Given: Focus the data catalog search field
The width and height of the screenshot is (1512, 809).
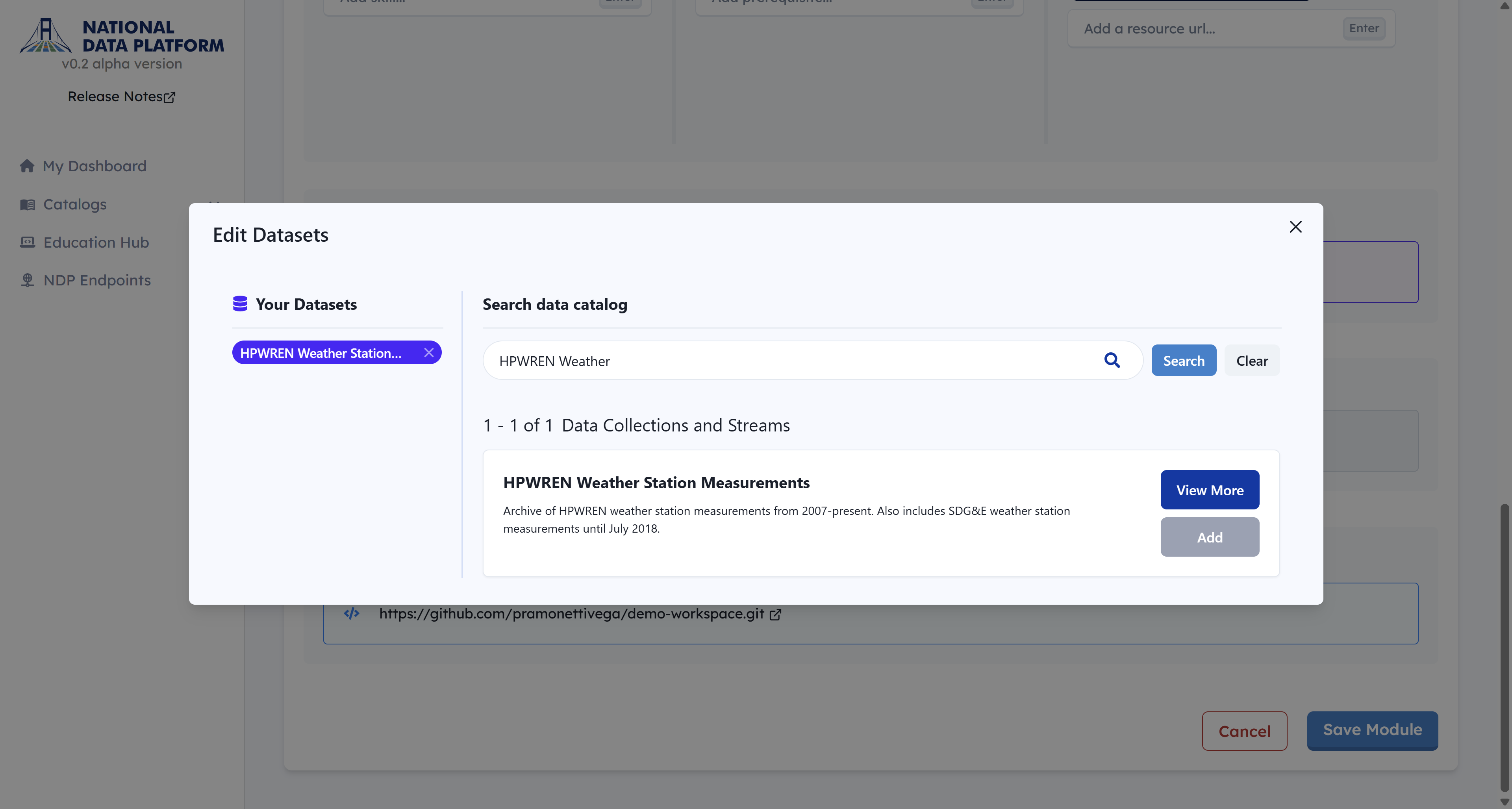Looking at the screenshot, I should click(792, 361).
